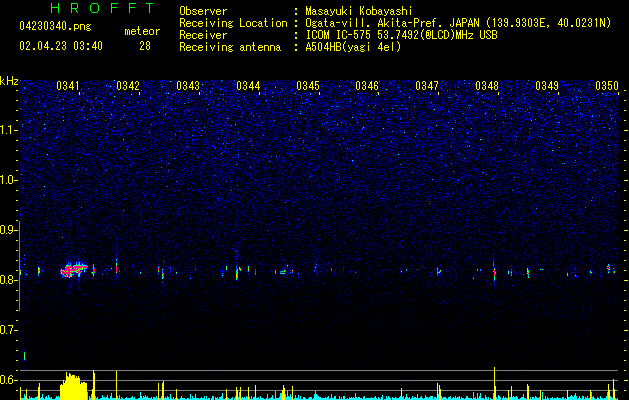The height and width of the screenshot is (400, 629).
Task: Click the bright red meteor echo near 0341
Action: point(73,270)
